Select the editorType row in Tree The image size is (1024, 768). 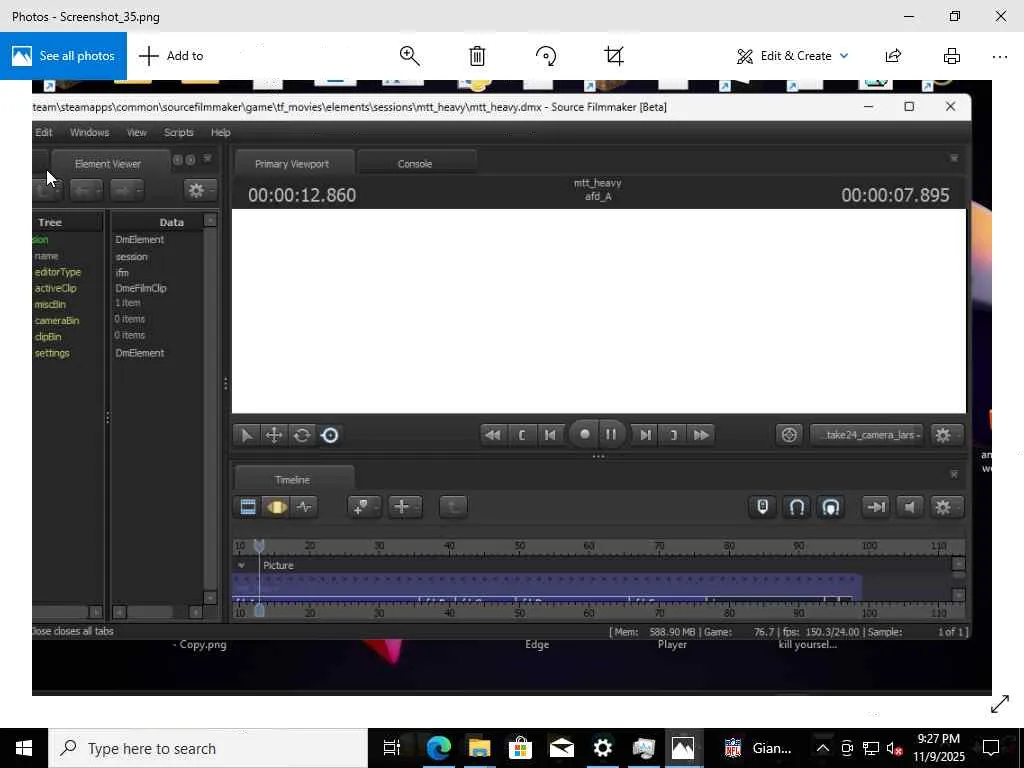(x=58, y=272)
